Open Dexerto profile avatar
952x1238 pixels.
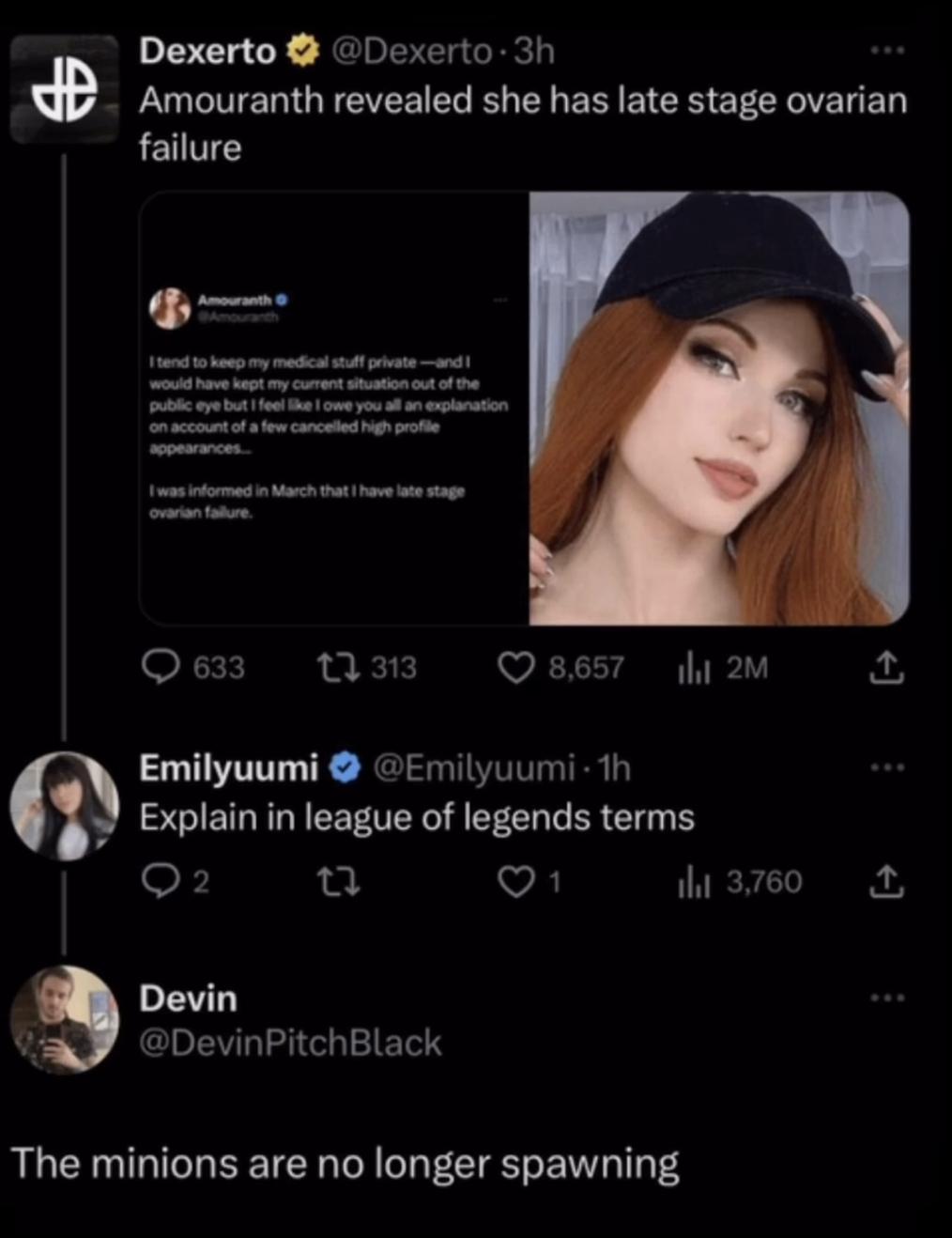pos(64,89)
